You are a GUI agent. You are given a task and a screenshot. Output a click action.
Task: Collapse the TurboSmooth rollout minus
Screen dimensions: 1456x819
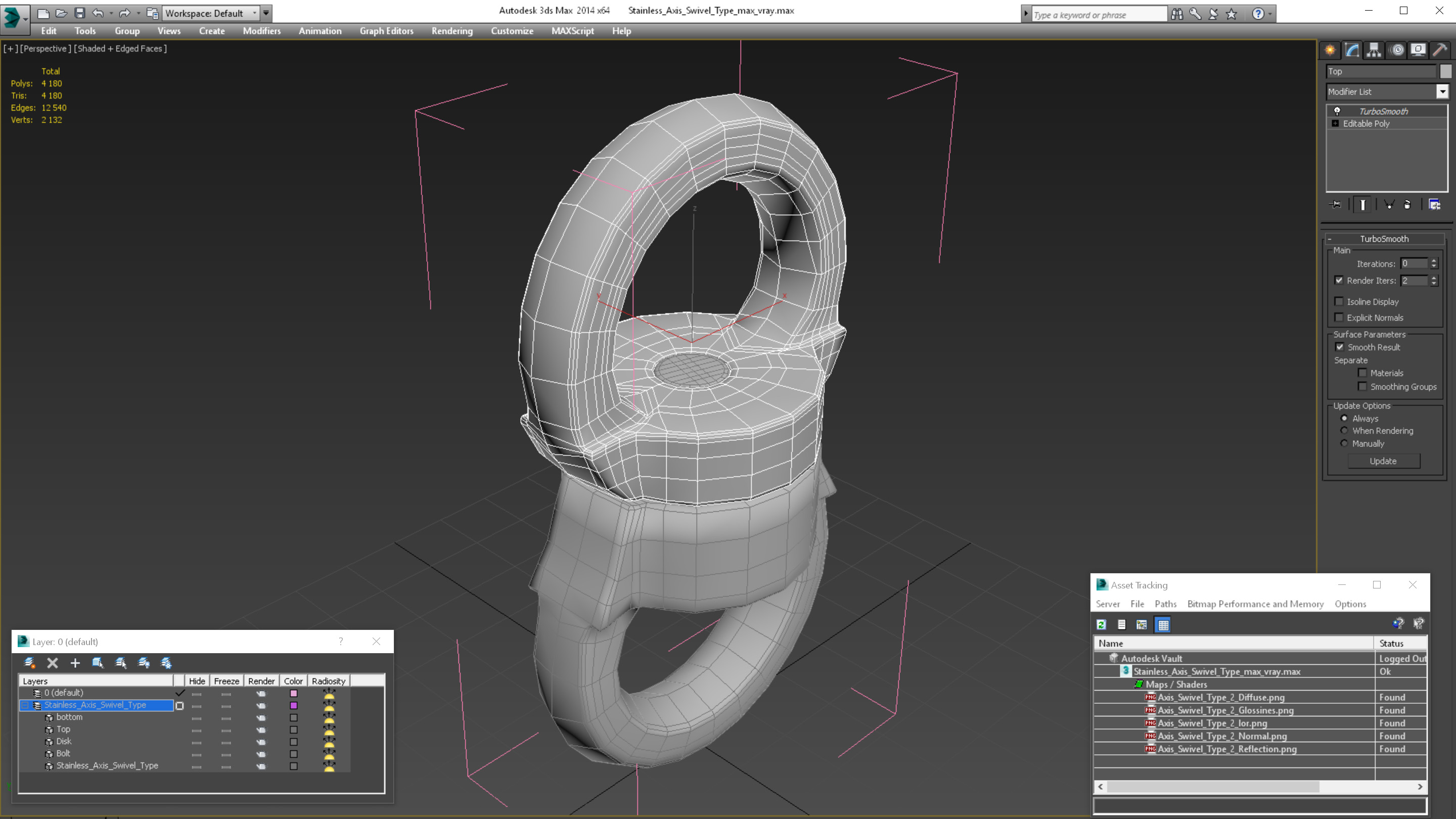point(1330,239)
